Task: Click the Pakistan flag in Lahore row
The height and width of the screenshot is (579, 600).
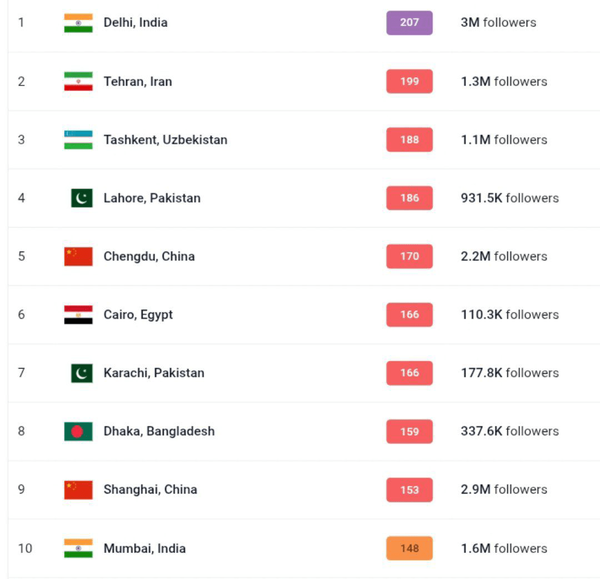Action: (82, 198)
